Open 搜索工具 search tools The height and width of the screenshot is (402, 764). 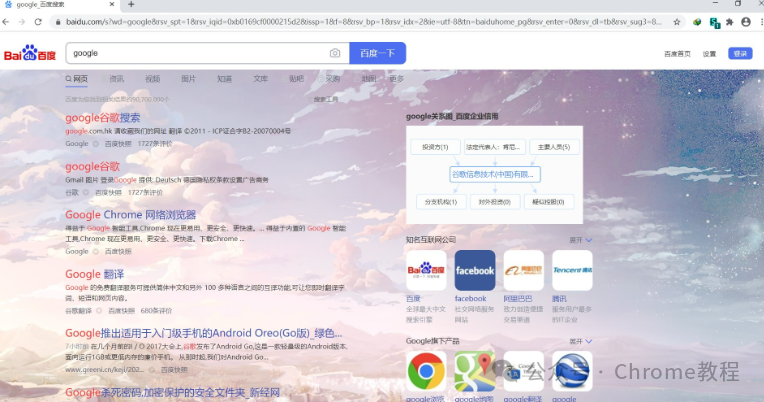click(325, 99)
